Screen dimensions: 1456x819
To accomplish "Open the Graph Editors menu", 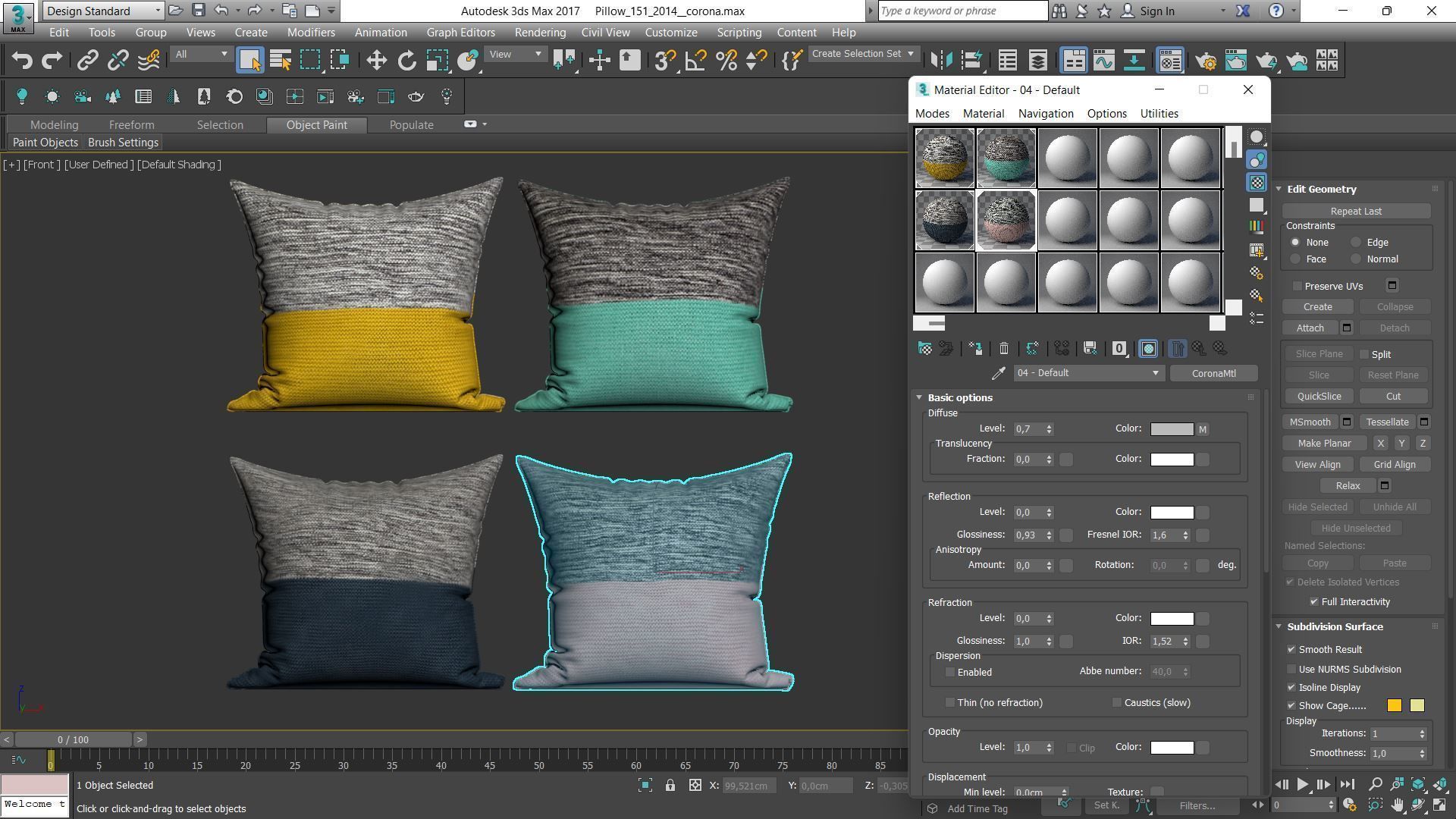I will 460,33.
